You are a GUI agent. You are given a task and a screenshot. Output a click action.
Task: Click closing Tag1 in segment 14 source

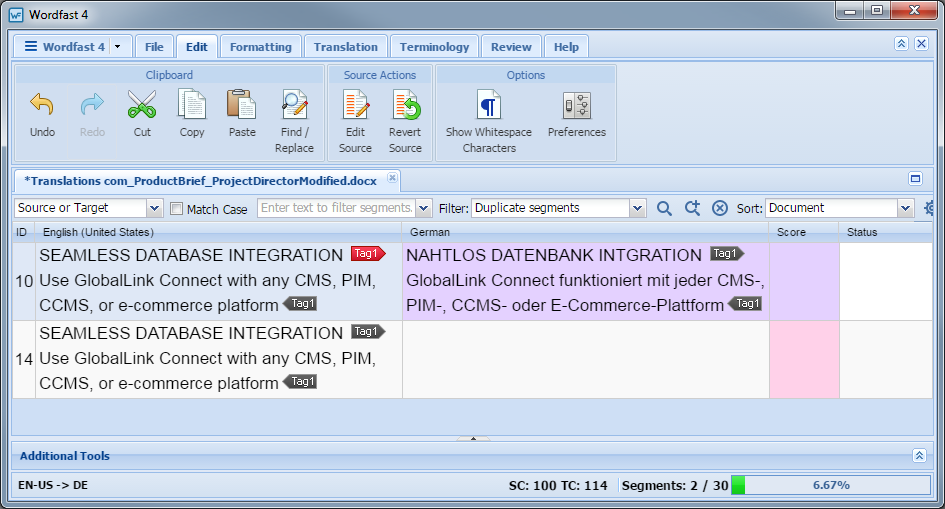(x=300, y=381)
